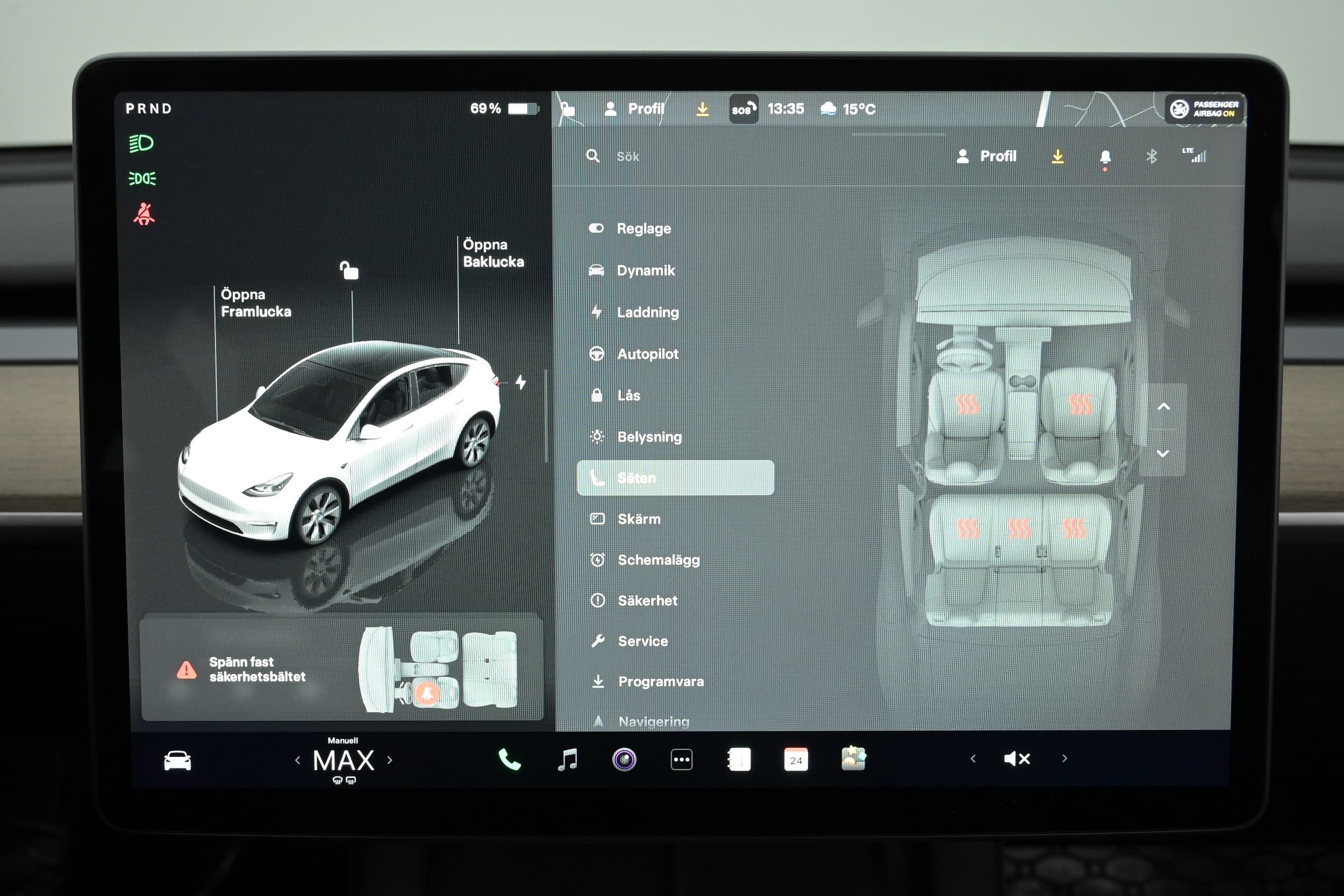
Task: Lower volume with left chevron
Action: click(x=973, y=758)
